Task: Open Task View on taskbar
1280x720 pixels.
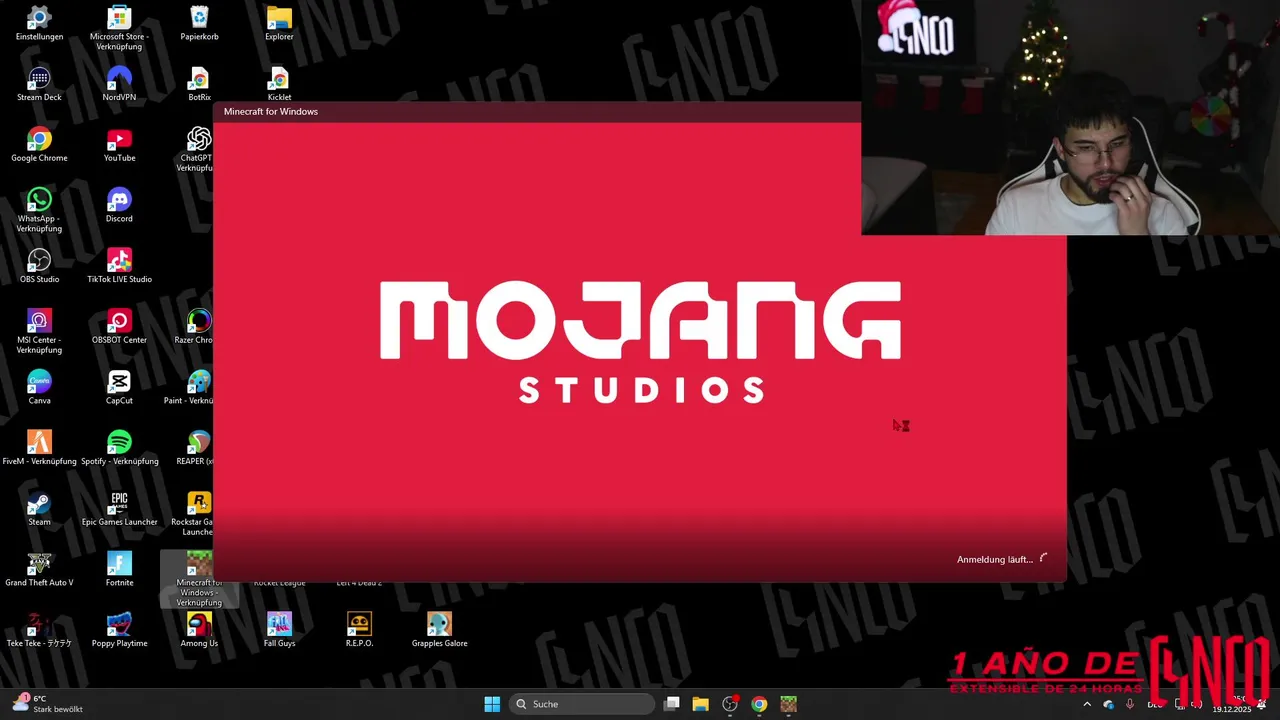Action: (x=672, y=704)
